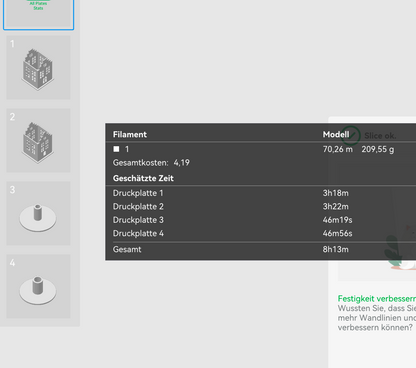416x368 pixels.
Task: Click the Filament header text
Action: (130, 134)
